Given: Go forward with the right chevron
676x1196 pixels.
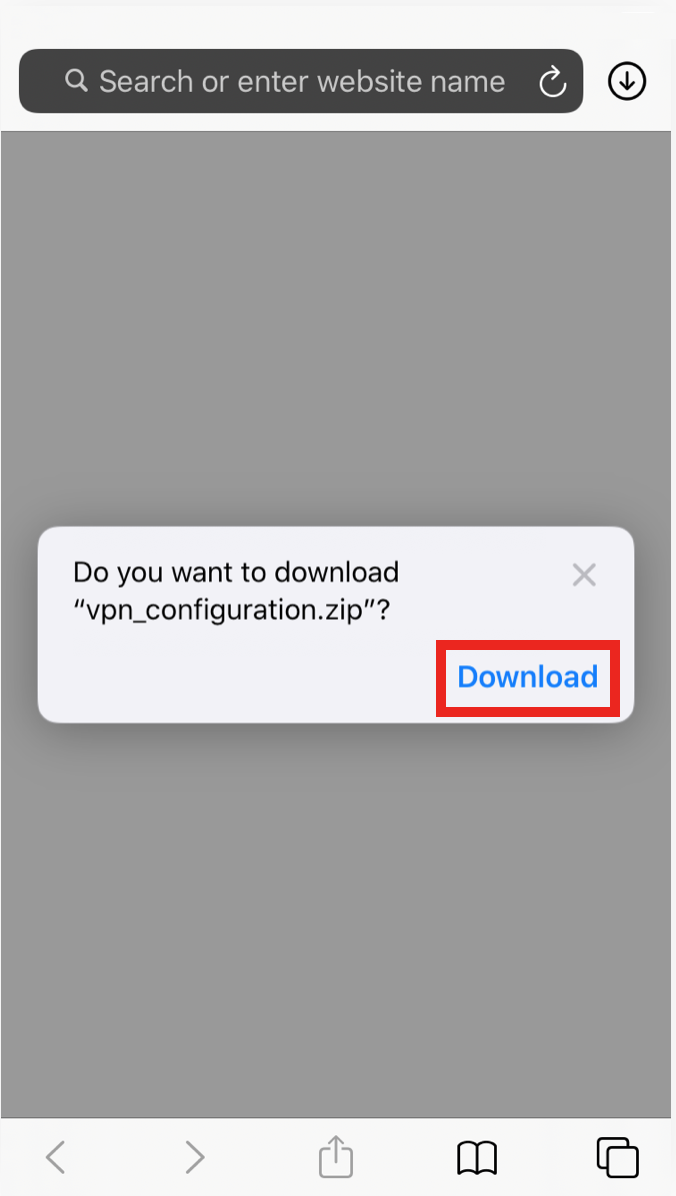Looking at the screenshot, I should (195, 1157).
